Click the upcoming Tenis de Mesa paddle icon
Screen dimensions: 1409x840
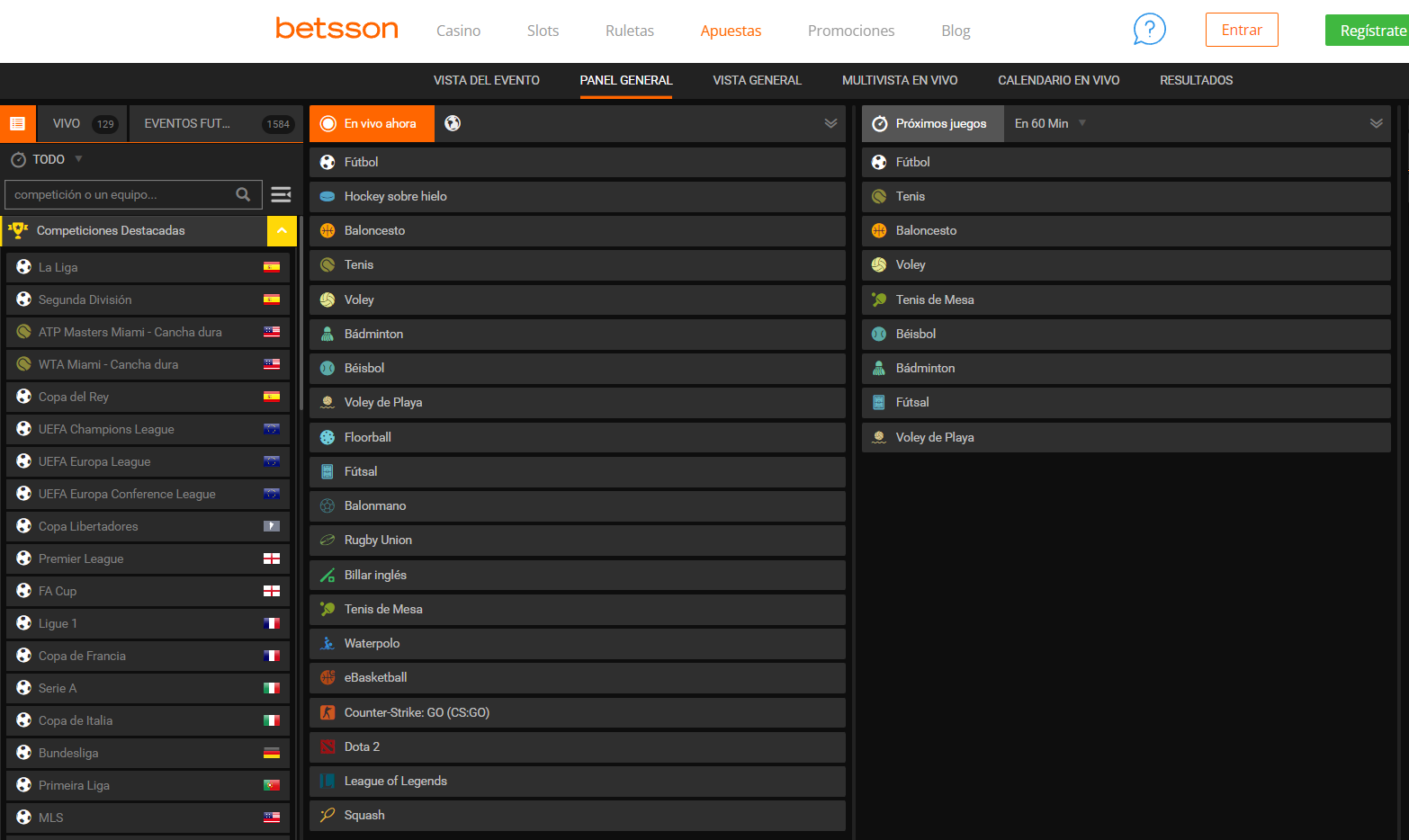pyautogui.click(x=879, y=299)
